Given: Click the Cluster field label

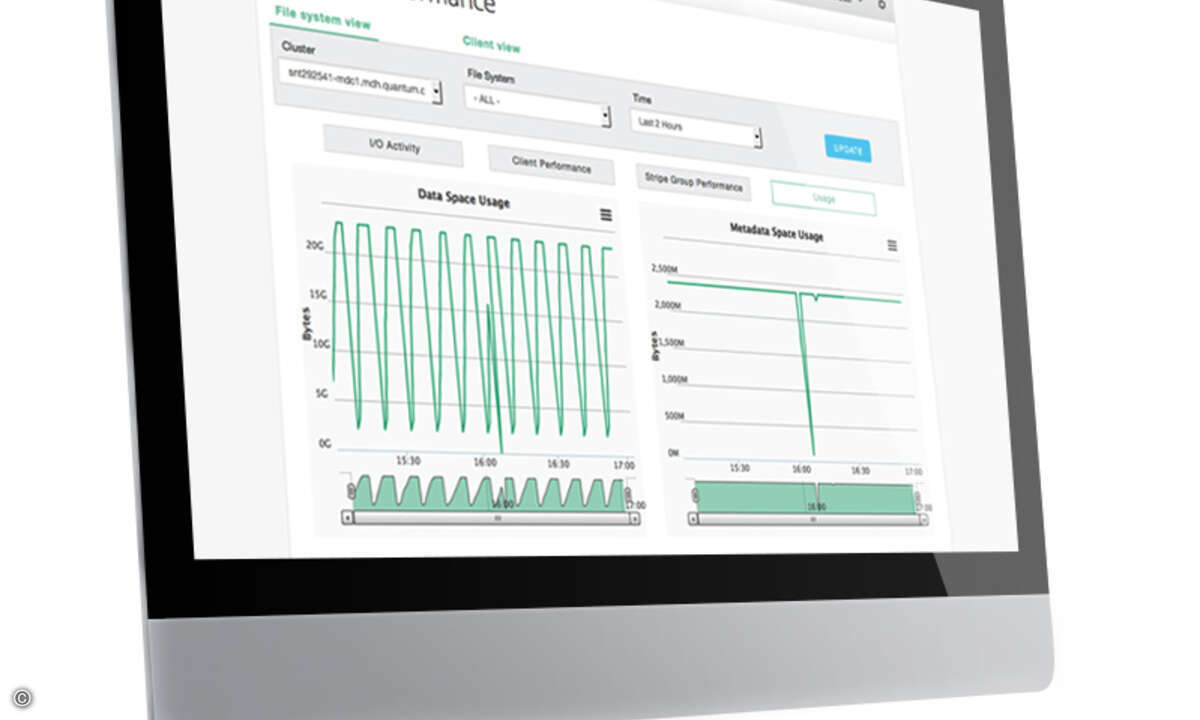Looking at the screenshot, I should coord(298,48).
